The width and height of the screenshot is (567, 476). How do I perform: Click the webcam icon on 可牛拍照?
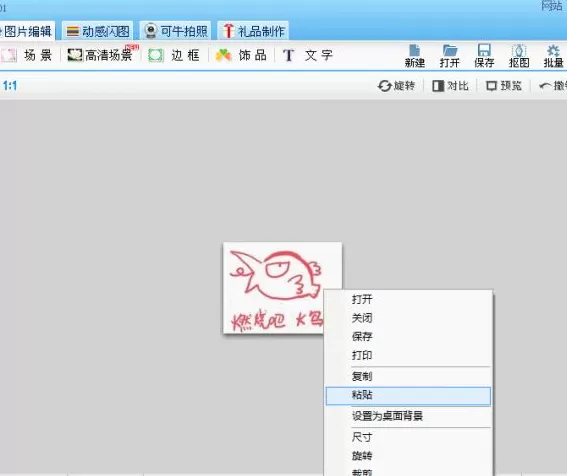click(150, 31)
